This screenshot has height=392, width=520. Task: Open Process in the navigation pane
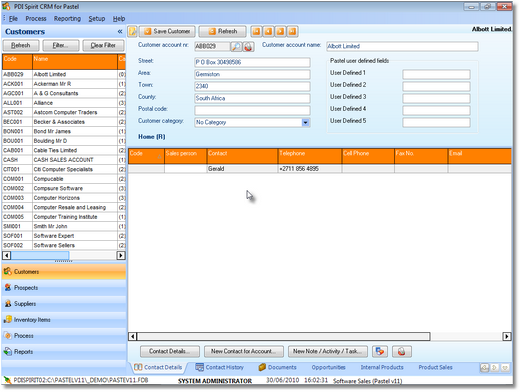63,336
